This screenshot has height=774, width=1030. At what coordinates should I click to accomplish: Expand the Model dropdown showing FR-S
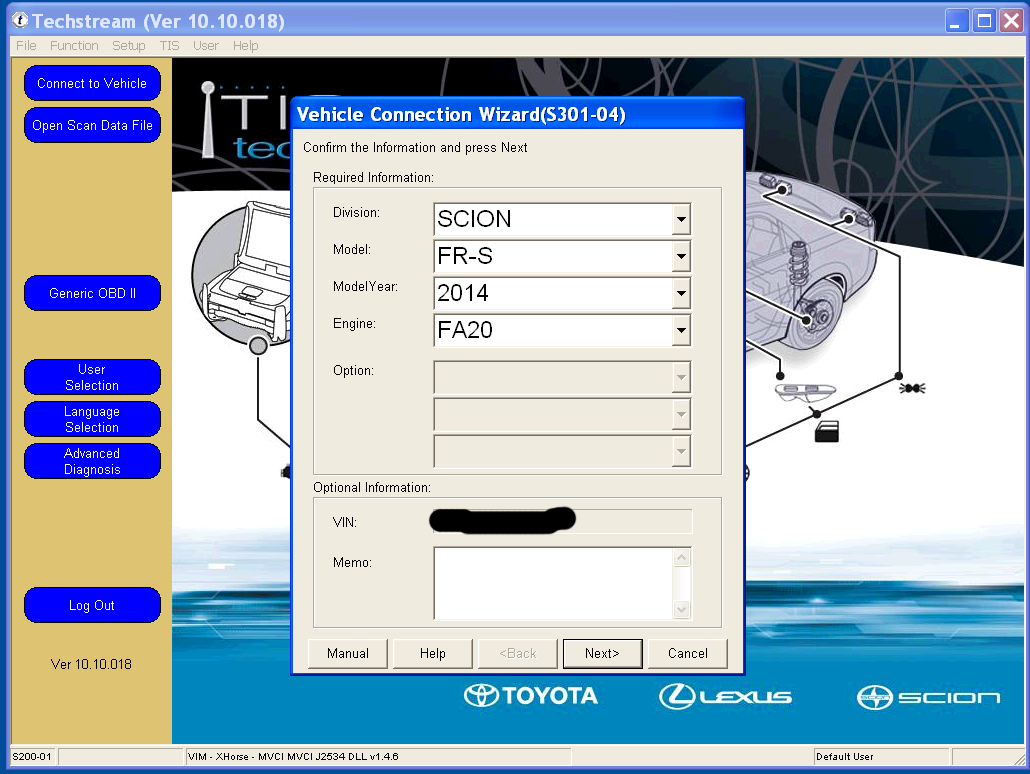pos(681,257)
